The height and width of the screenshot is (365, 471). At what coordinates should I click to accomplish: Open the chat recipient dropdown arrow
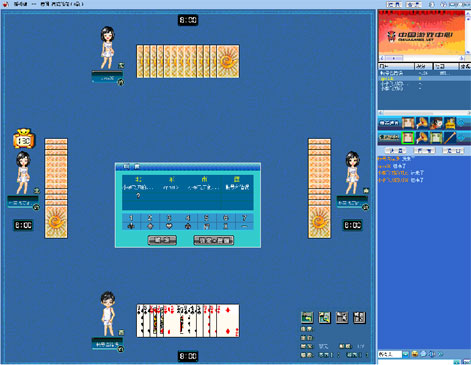[x=406, y=354]
